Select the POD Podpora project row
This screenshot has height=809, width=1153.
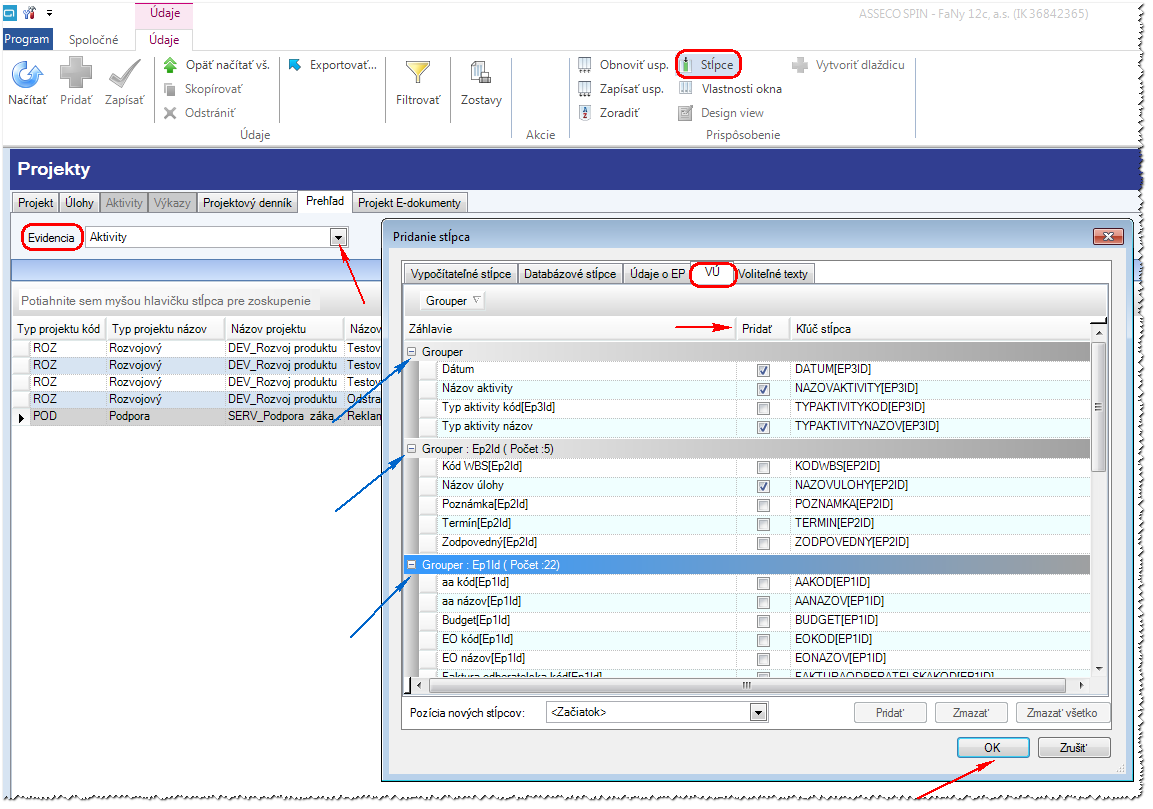point(197,416)
